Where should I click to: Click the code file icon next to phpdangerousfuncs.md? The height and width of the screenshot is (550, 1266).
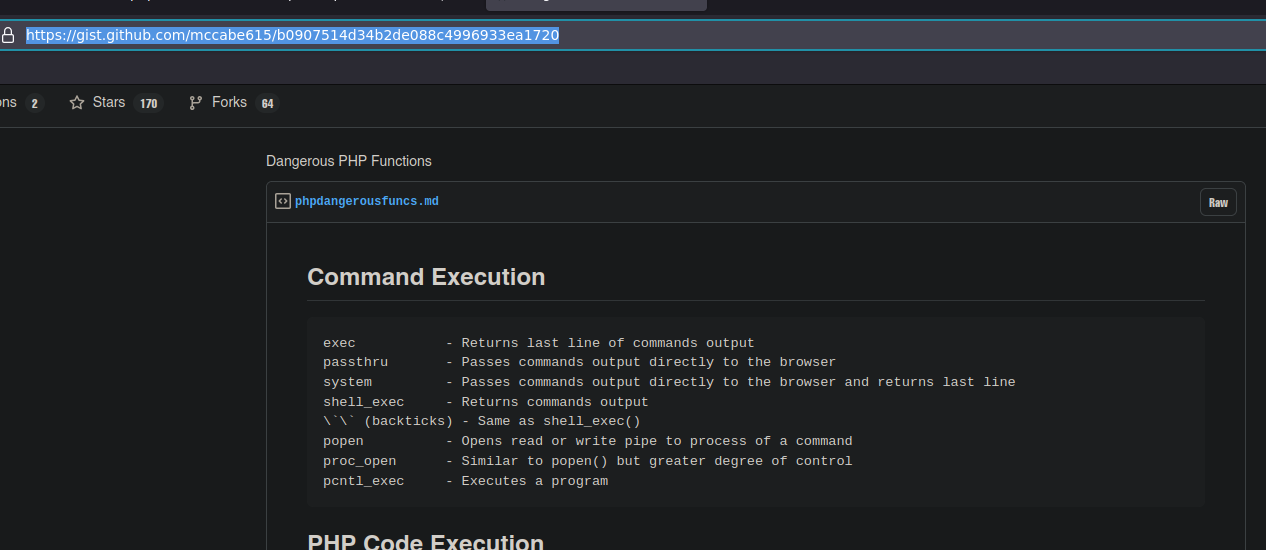(x=283, y=201)
